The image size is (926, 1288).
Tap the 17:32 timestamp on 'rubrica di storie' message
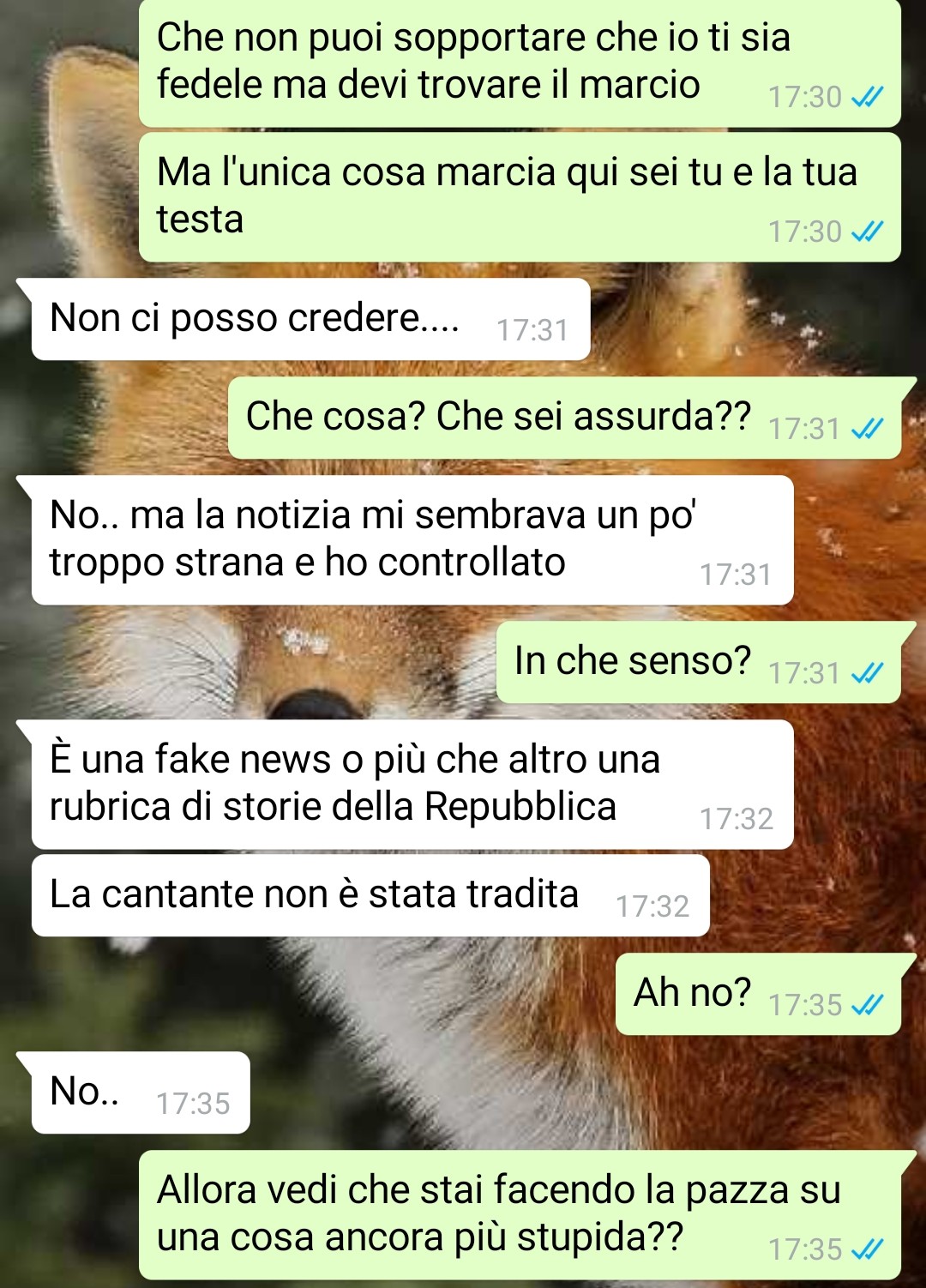click(x=737, y=819)
